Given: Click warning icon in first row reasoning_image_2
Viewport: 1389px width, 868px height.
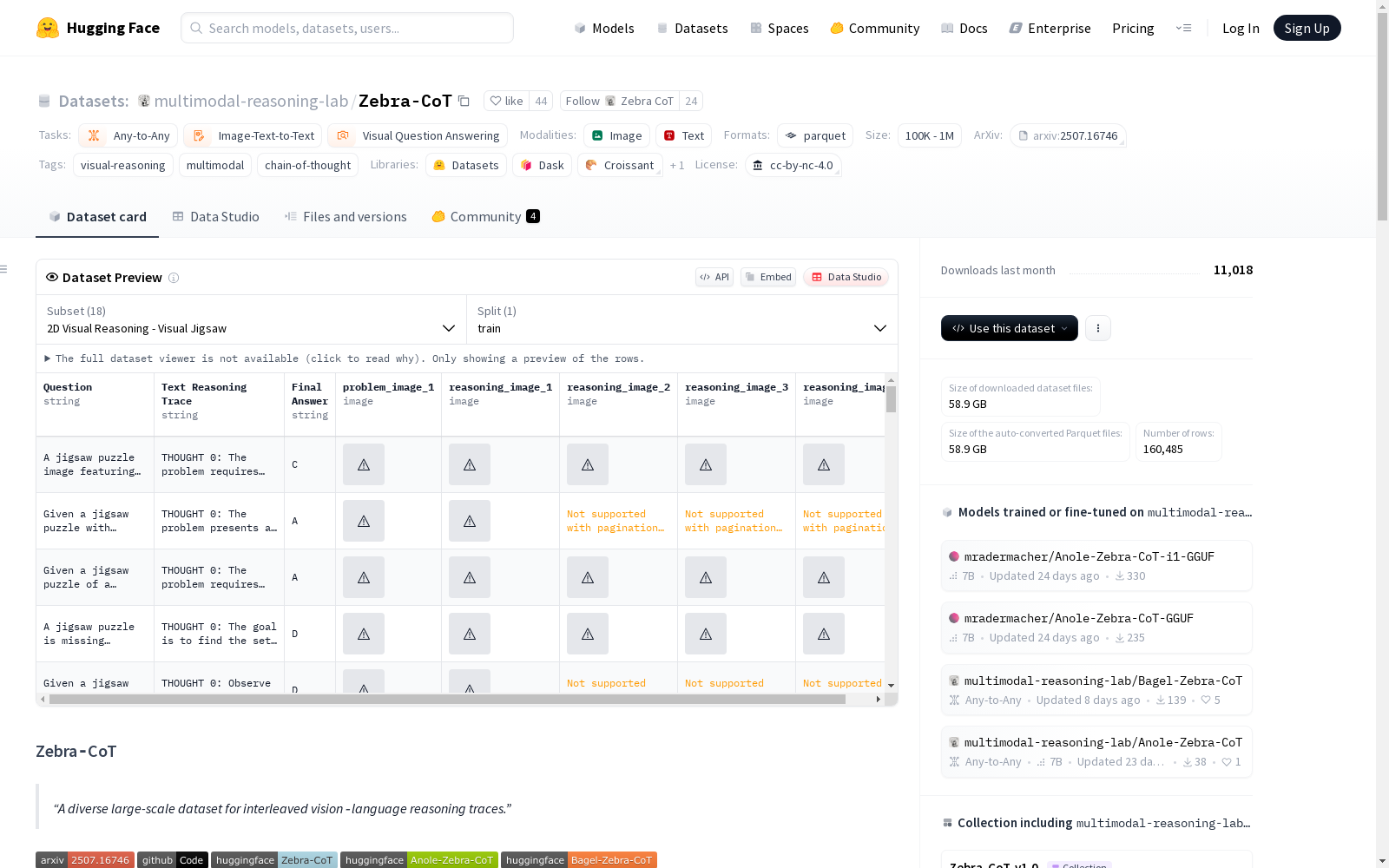Looking at the screenshot, I should [x=588, y=464].
